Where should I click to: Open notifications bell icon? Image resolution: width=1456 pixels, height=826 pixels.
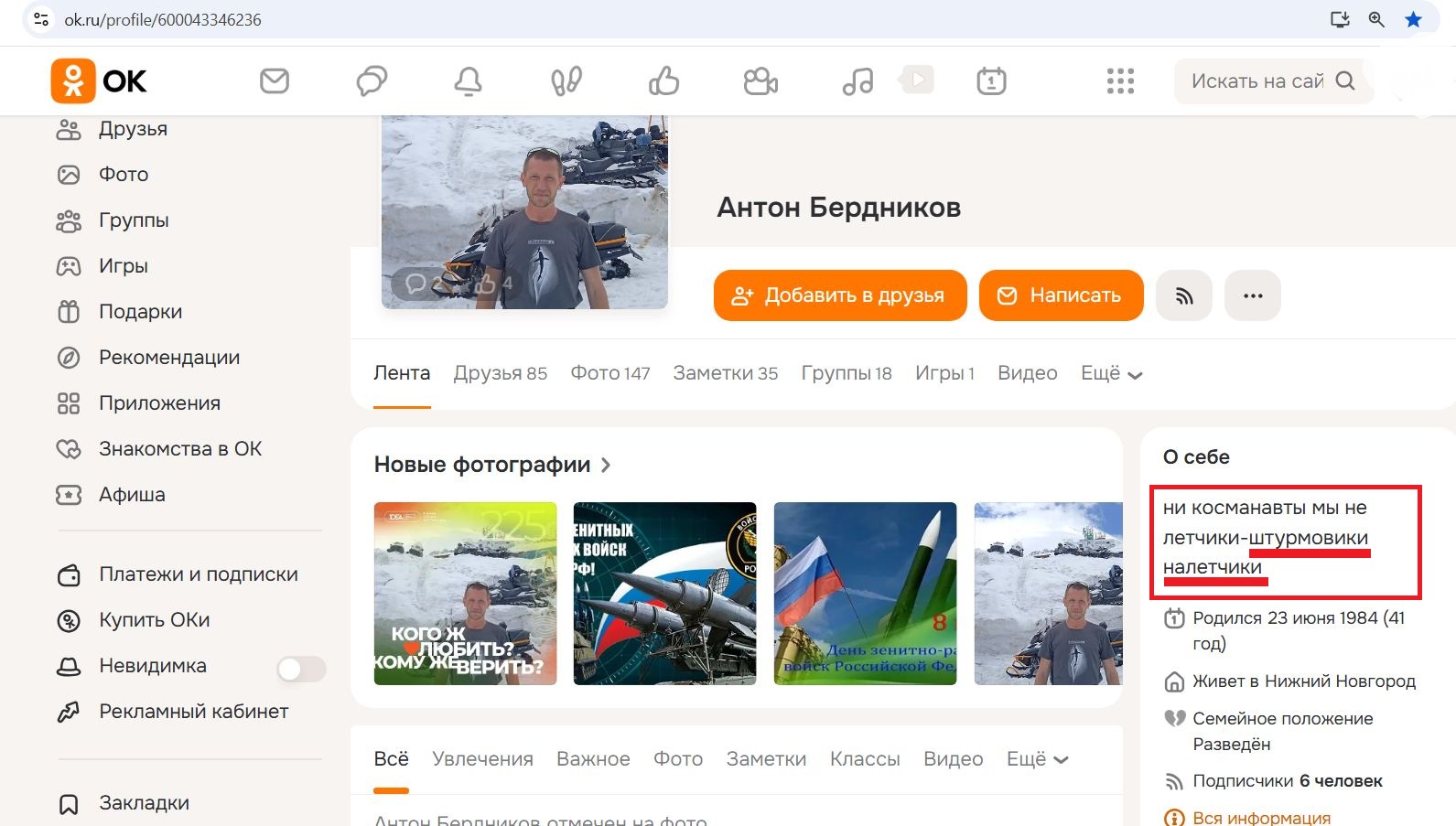(469, 80)
